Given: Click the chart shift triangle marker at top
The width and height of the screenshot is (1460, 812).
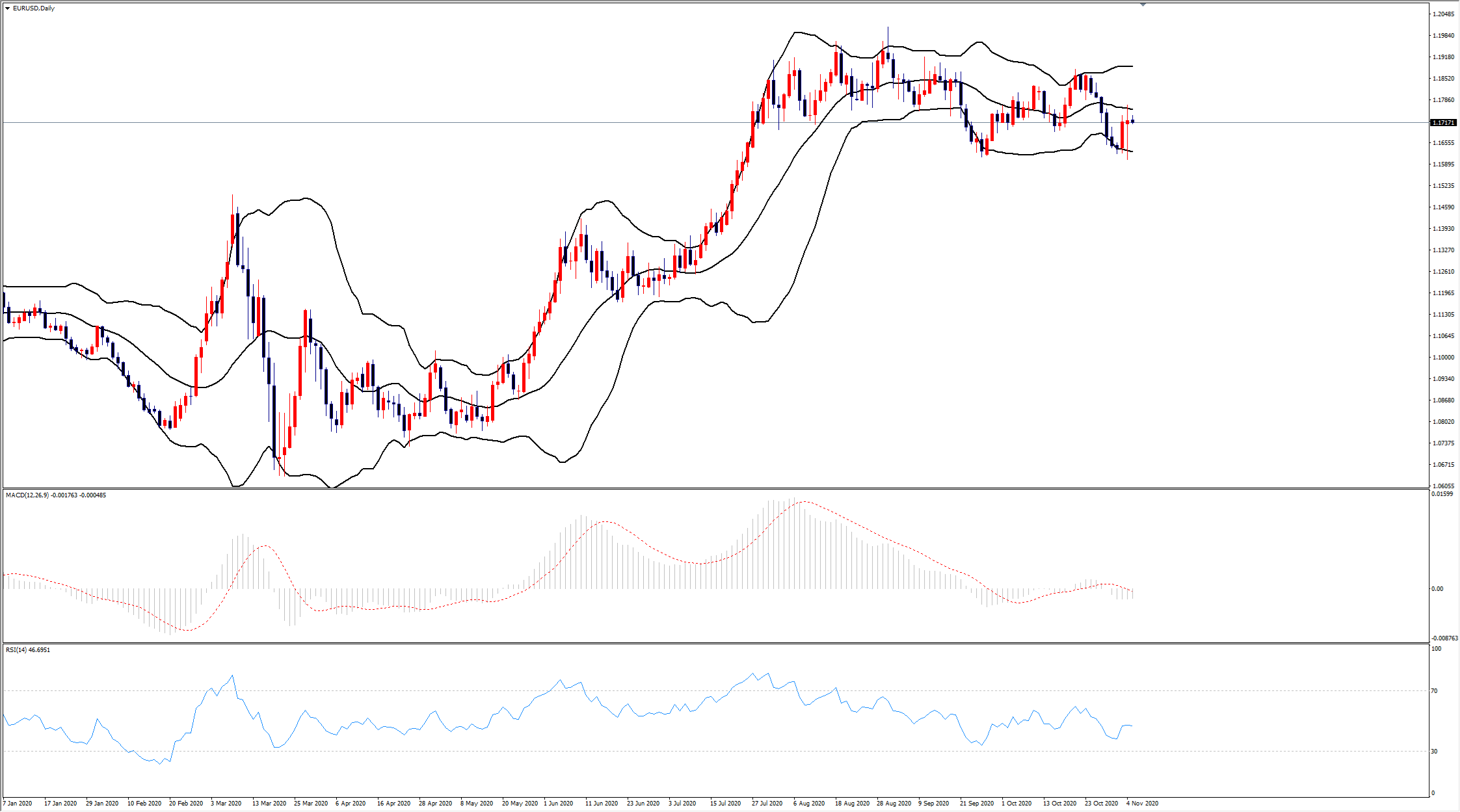Looking at the screenshot, I should [x=1143, y=5].
